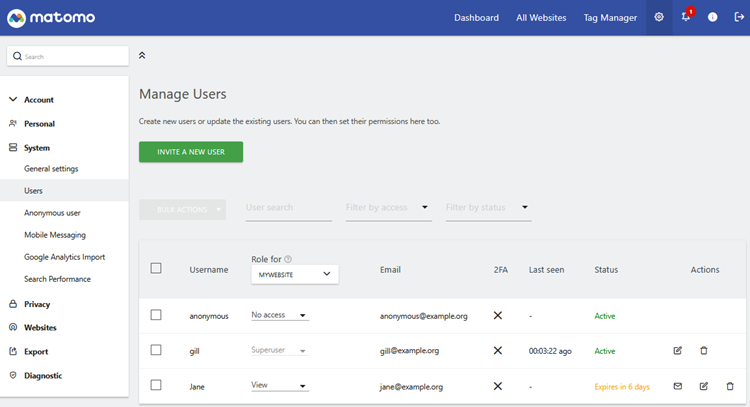The image size is (750, 407).
Task: Edit user gill
Action: click(677, 351)
